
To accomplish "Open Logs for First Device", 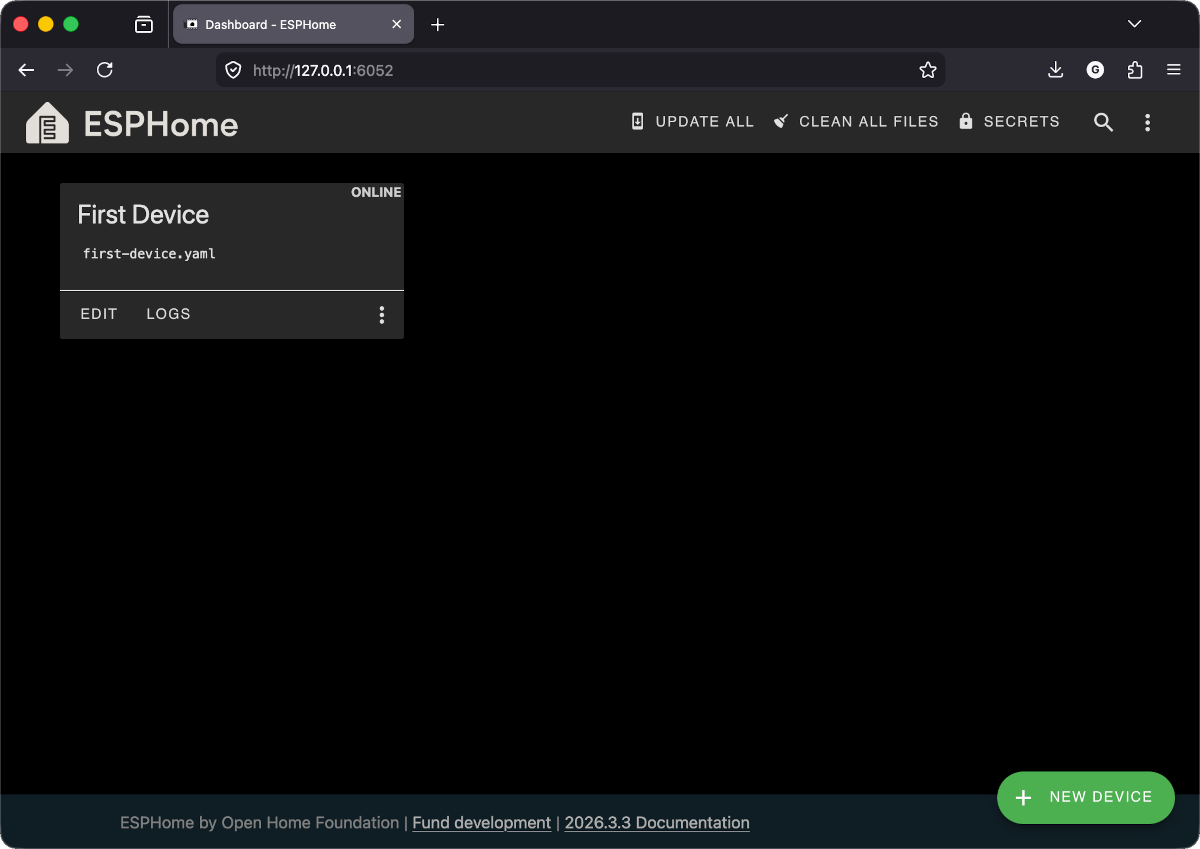I will 168,314.
